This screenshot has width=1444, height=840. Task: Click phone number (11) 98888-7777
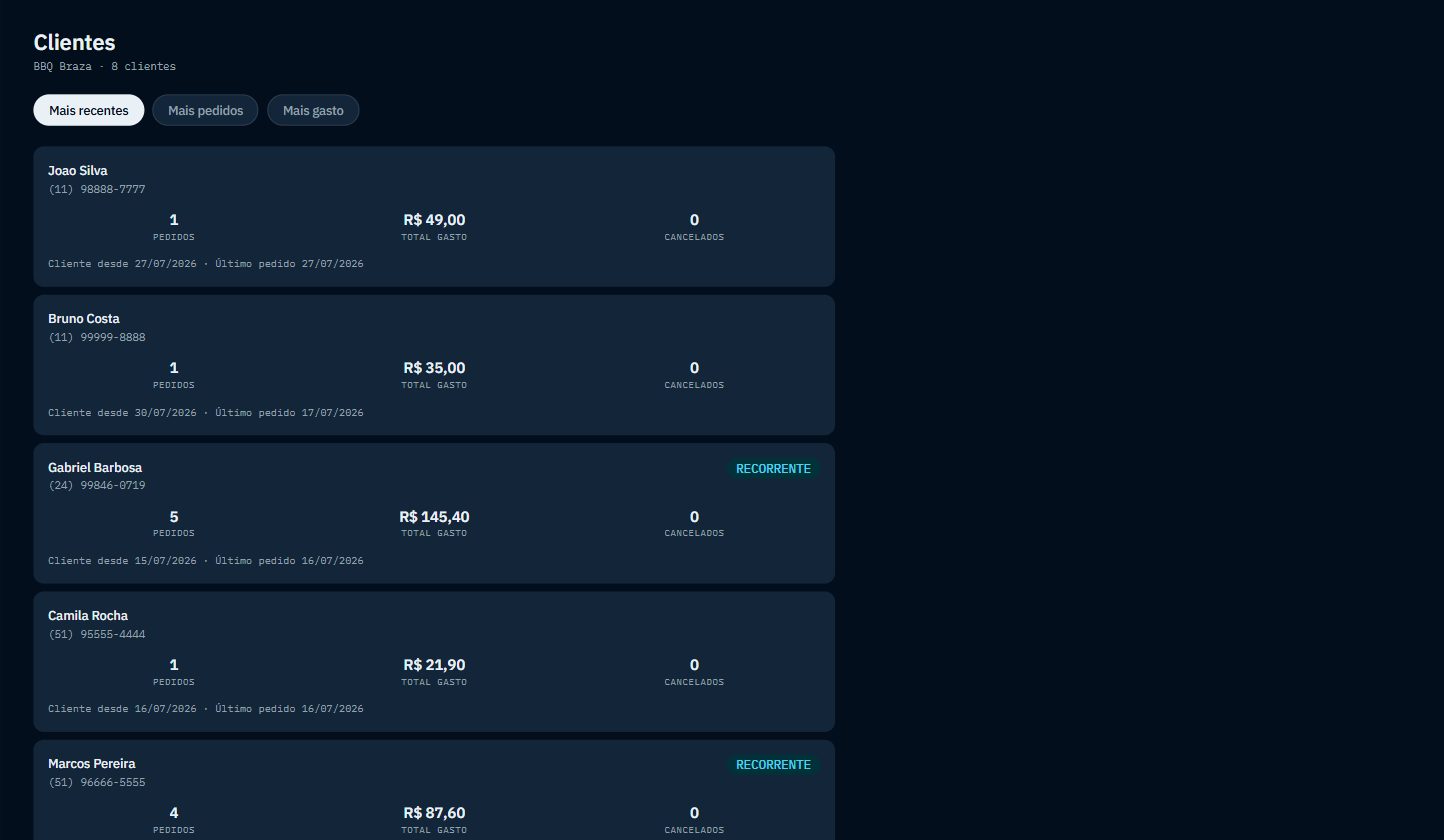[97, 189]
